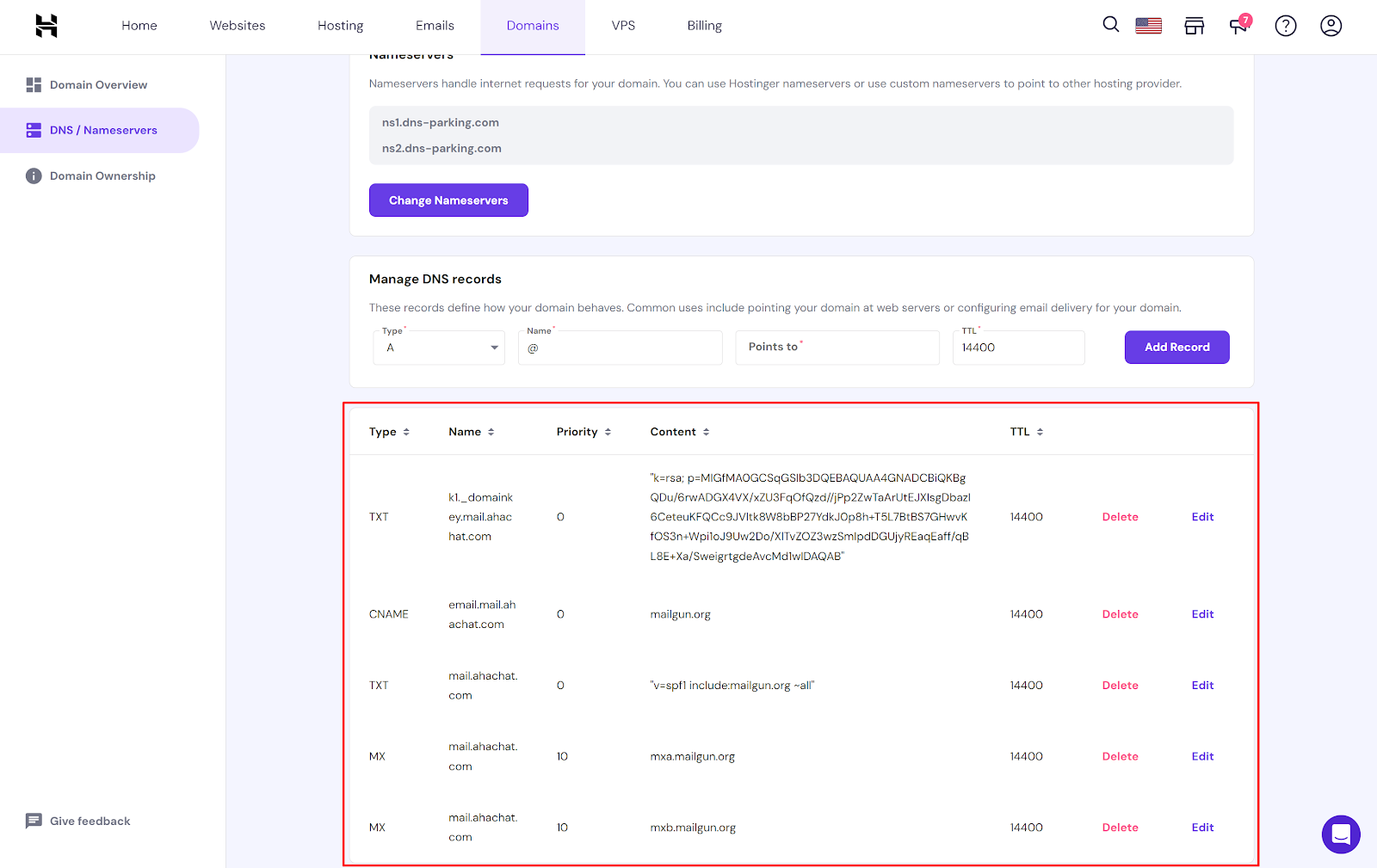Click the Name input field with @

[620, 348]
